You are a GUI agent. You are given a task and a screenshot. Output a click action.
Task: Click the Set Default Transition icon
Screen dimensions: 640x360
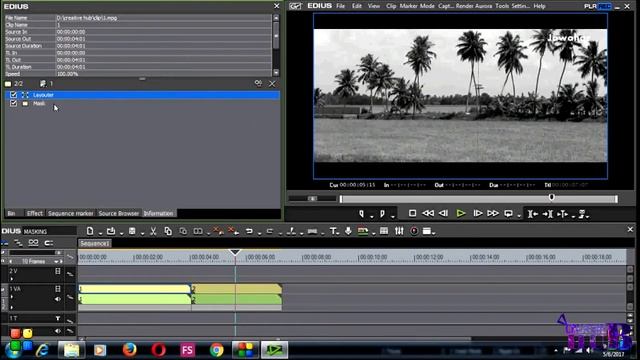click(312, 231)
